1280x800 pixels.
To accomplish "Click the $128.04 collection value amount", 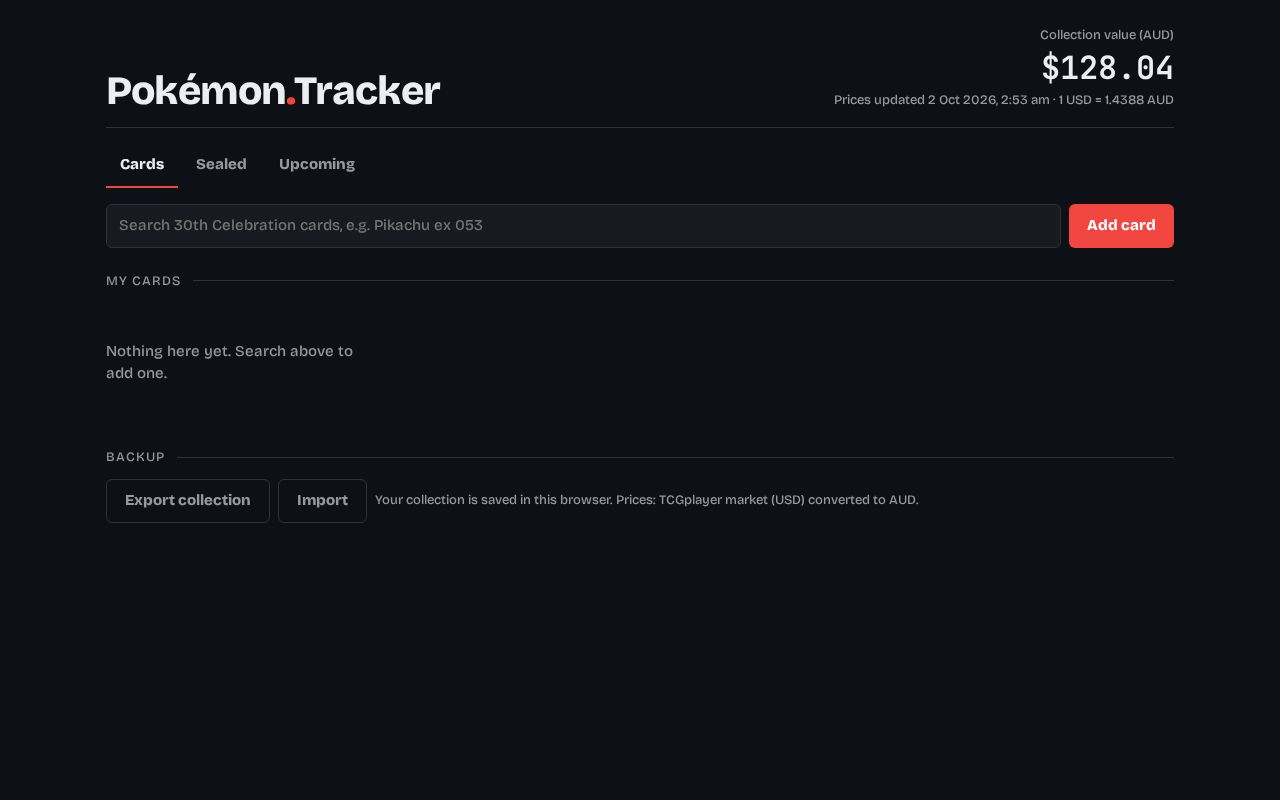I will (1107, 68).
